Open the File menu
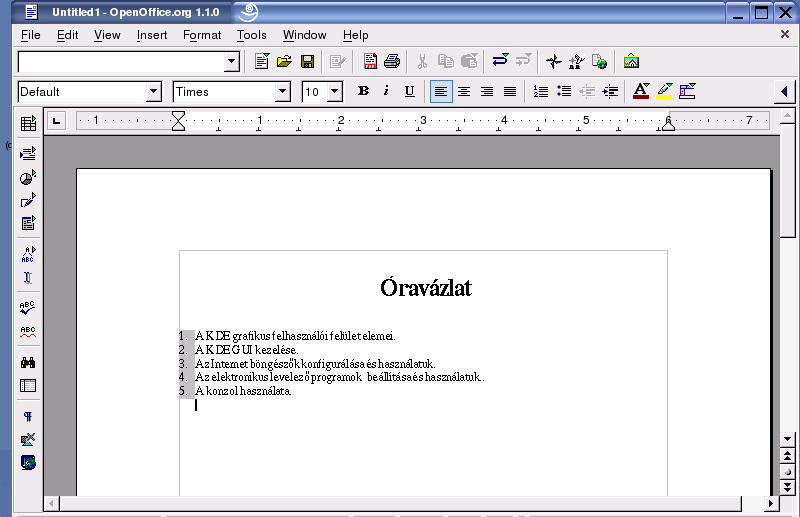 coord(31,35)
